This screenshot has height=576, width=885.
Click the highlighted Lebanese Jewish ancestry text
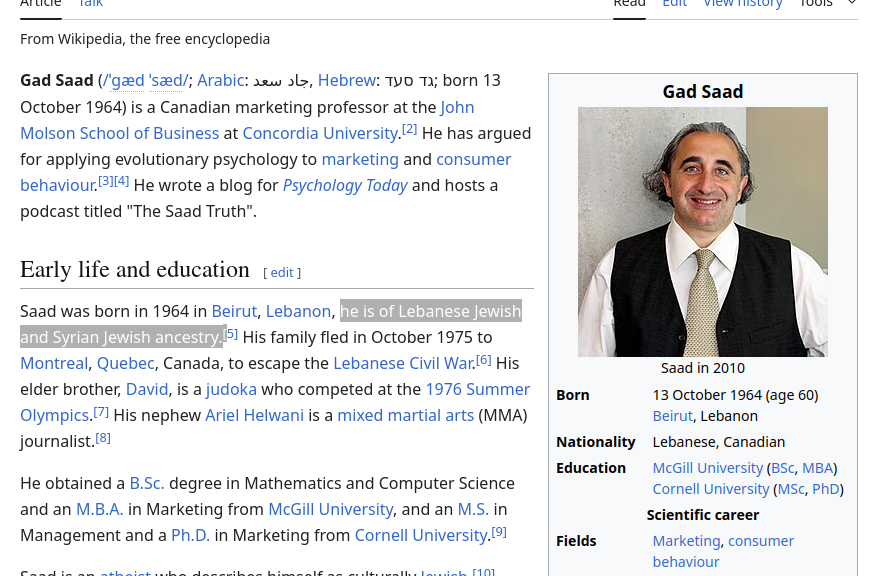(271, 324)
